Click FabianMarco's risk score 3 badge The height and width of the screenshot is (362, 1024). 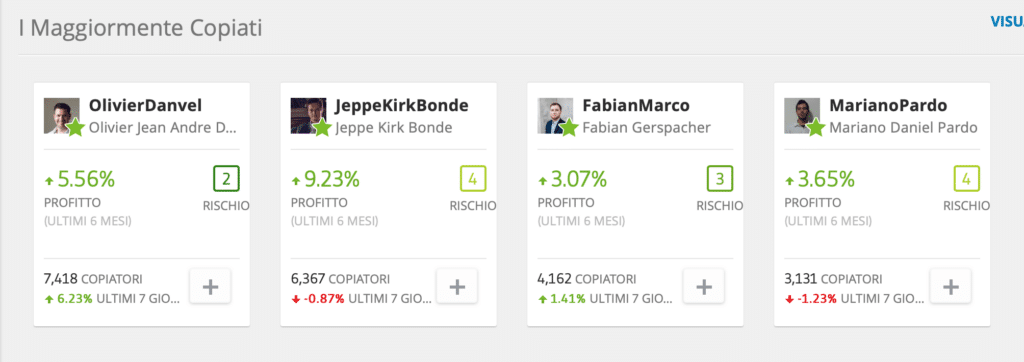[720, 178]
